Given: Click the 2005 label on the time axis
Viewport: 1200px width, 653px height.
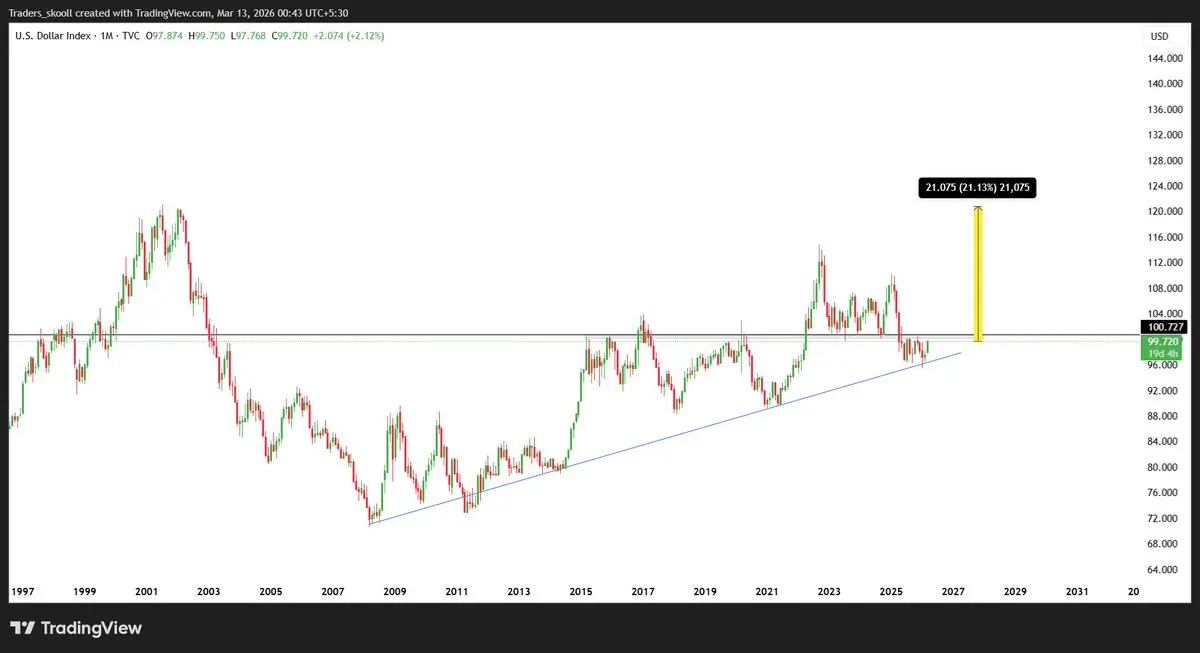Looking at the screenshot, I should click(x=271, y=592).
